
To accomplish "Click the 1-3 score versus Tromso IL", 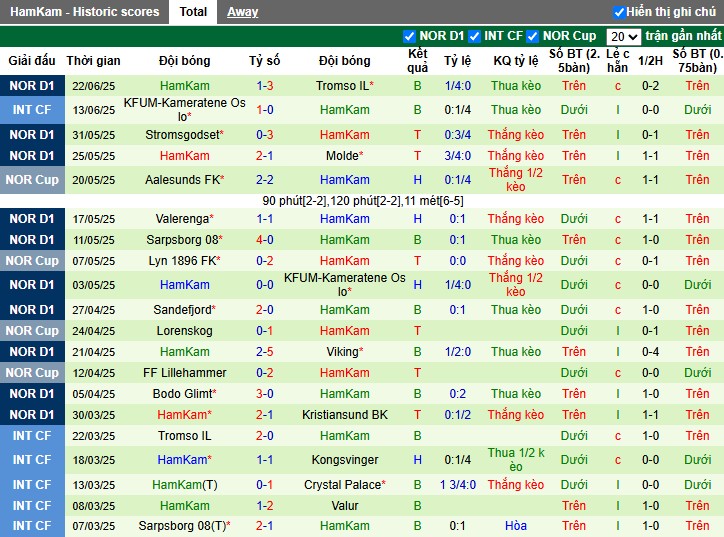I will click(x=265, y=86).
